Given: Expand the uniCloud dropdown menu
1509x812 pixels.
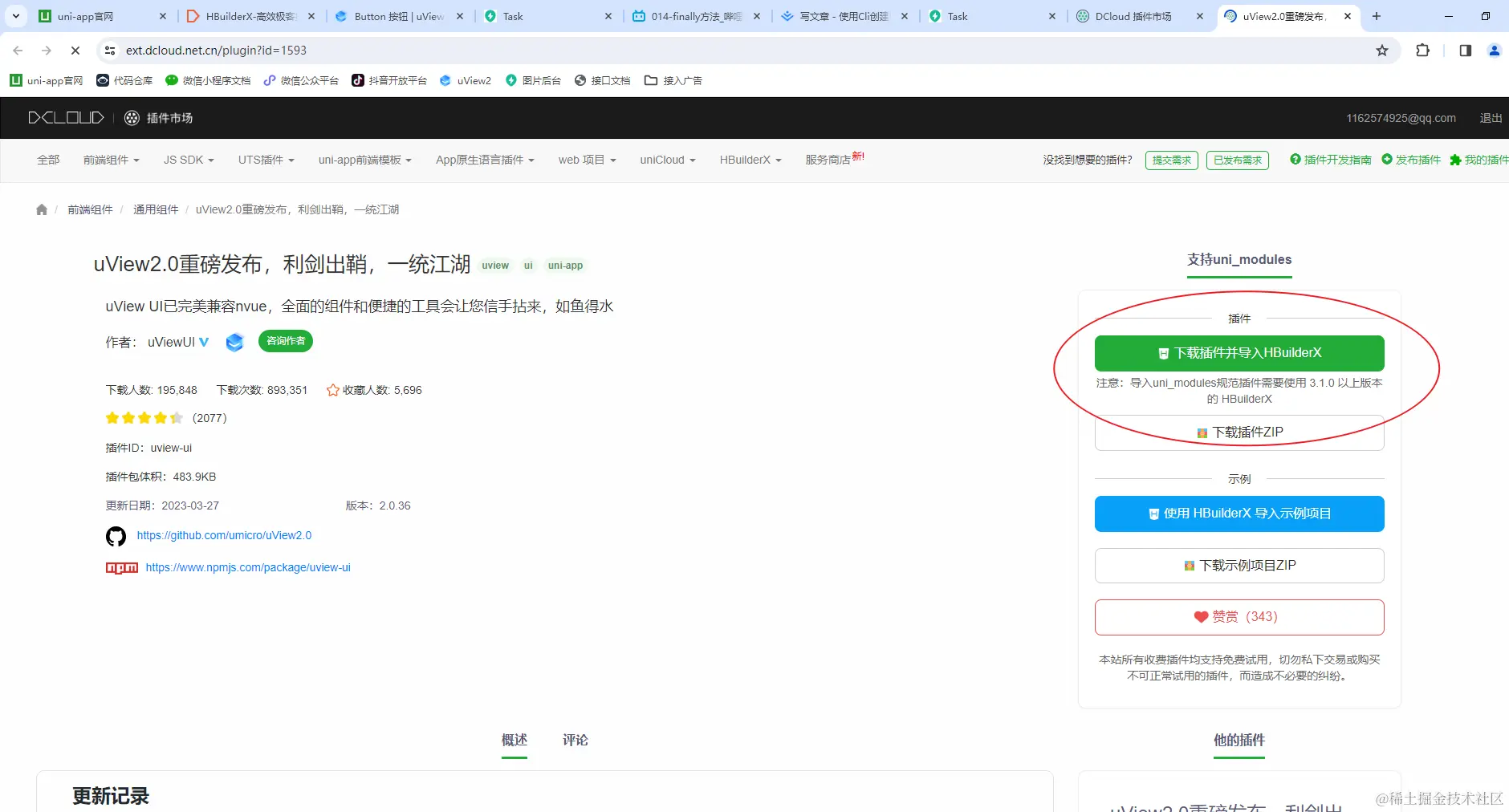Looking at the screenshot, I should tap(668, 160).
